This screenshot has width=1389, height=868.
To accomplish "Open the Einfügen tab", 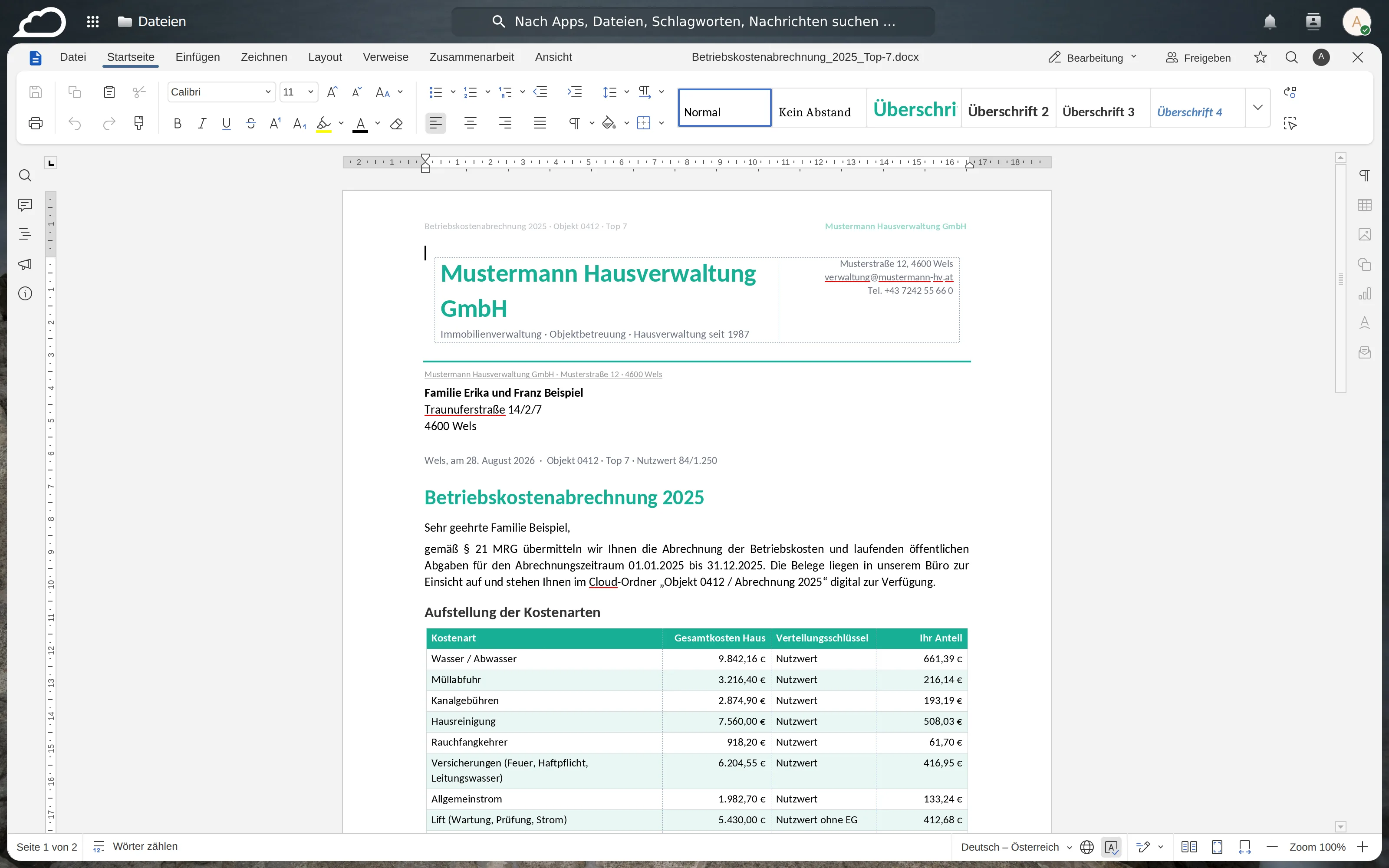I will [x=197, y=57].
